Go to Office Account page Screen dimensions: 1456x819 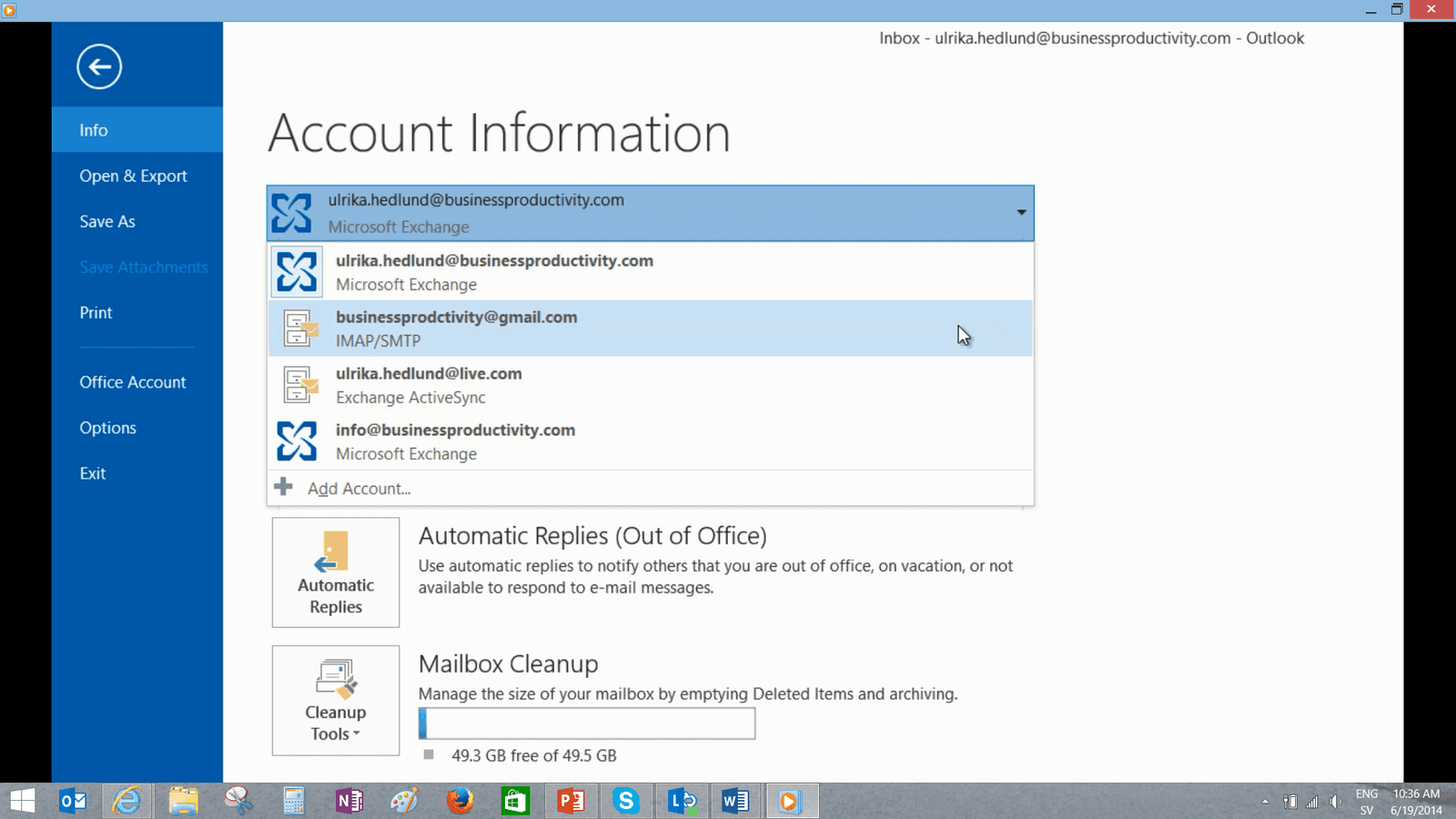[x=137, y=382]
